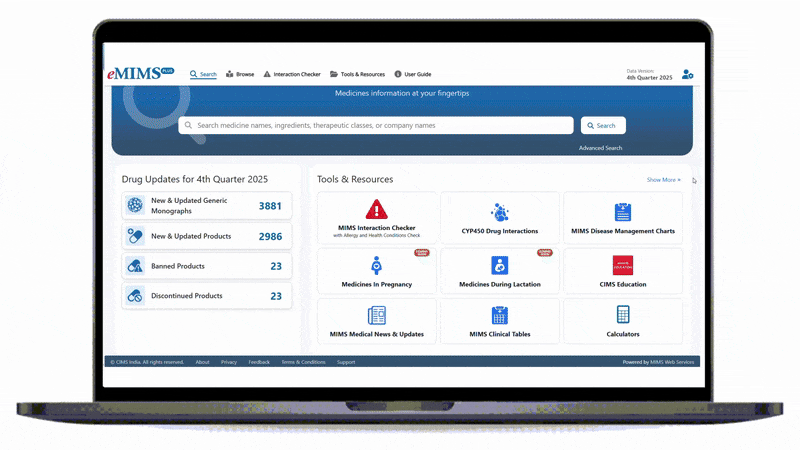The width and height of the screenshot is (800, 450).
Task: Open the User Guide nav item
Action: point(412,74)
